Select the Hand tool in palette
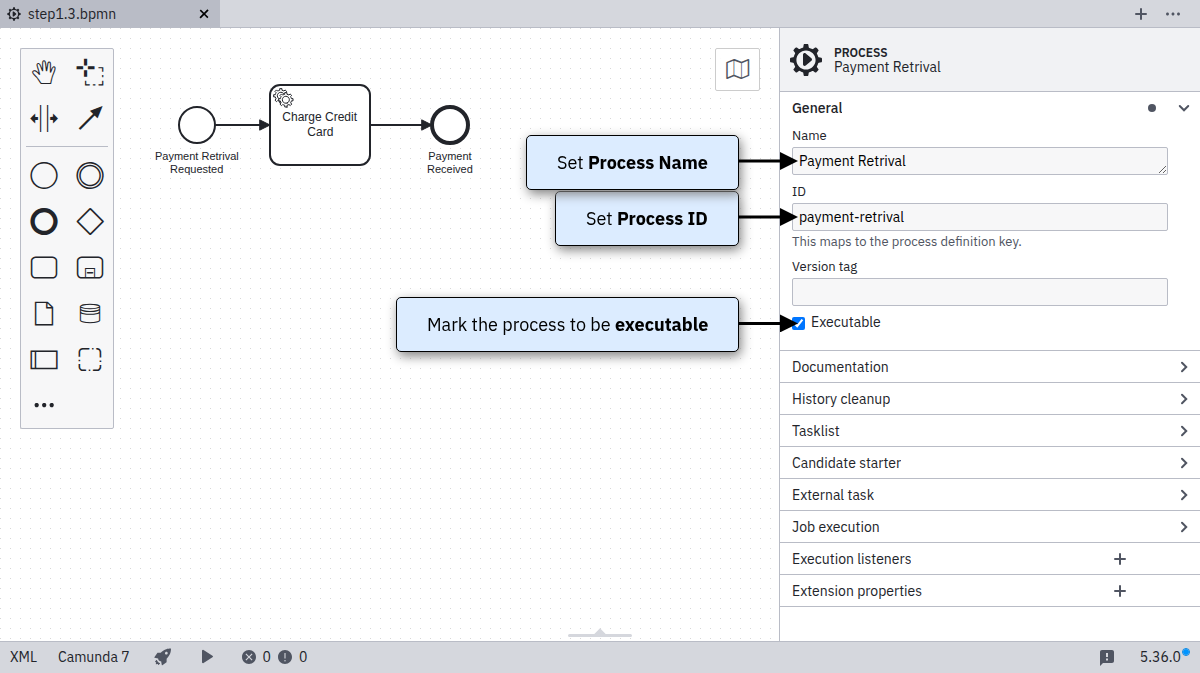 pos(44,72)
